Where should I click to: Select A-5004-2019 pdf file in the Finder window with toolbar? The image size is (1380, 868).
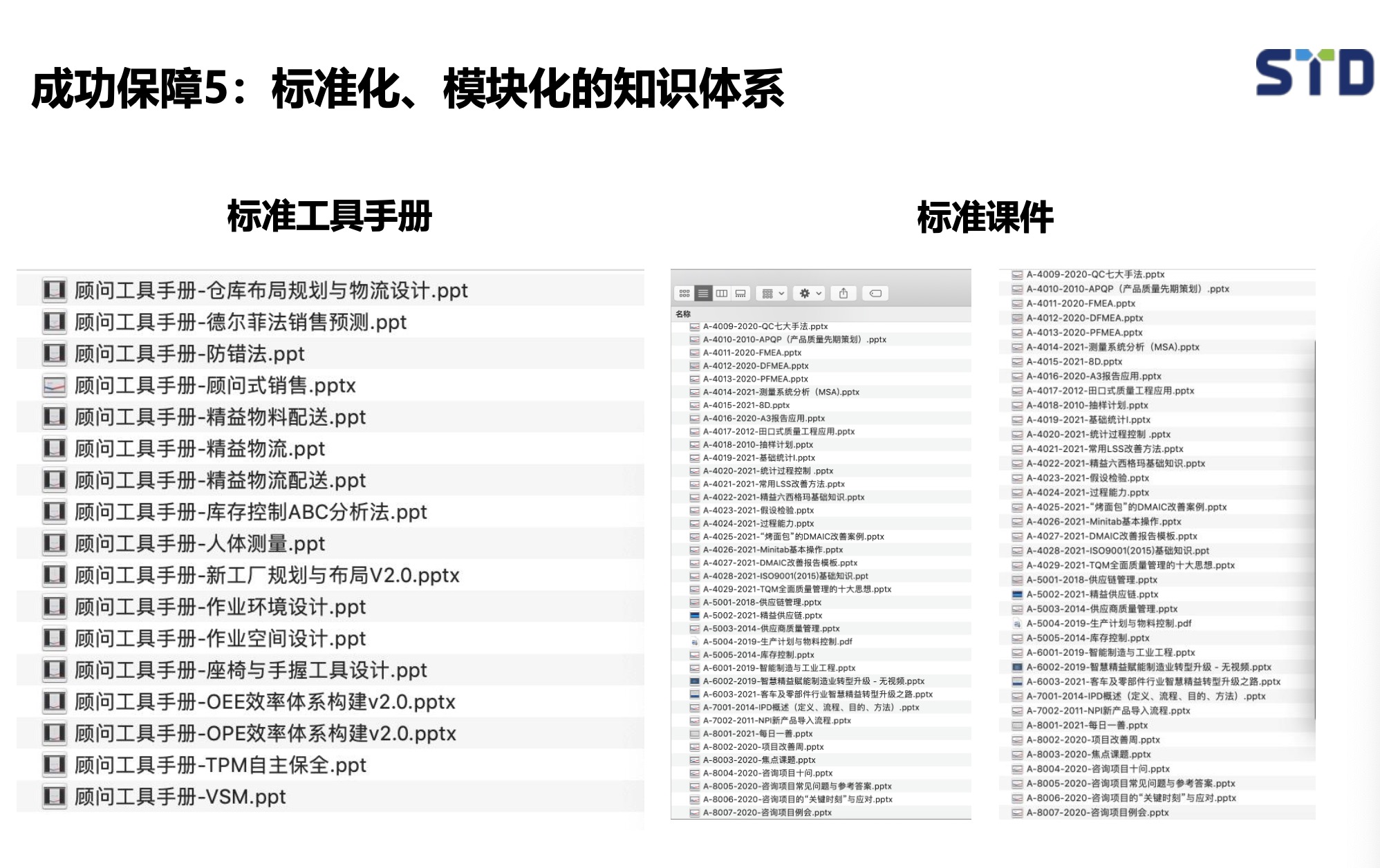coord(777,641)
